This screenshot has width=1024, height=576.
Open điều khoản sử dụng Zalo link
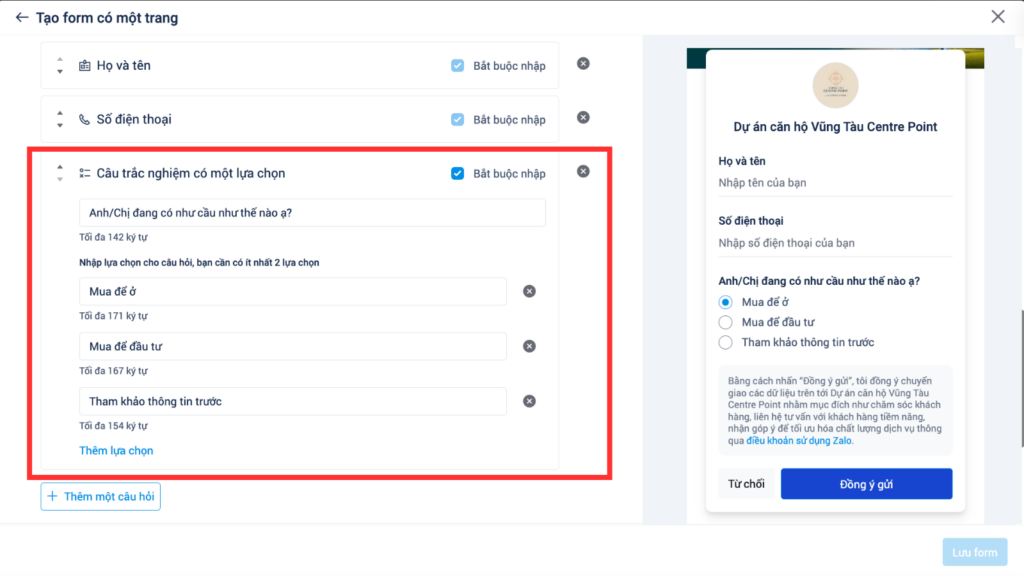point(799,441)
